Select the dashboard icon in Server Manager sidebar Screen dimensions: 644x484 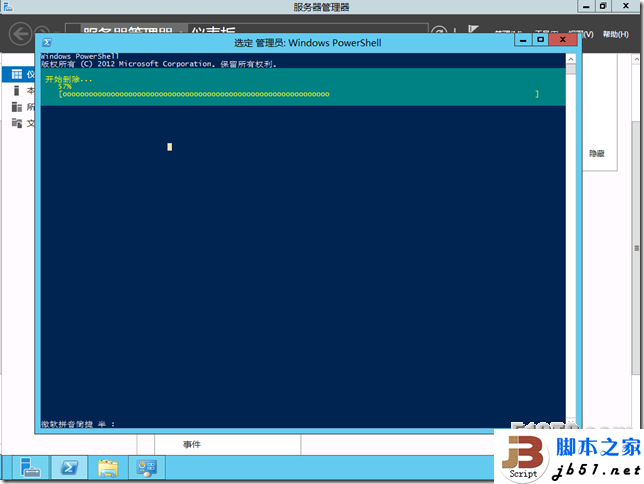17,74
